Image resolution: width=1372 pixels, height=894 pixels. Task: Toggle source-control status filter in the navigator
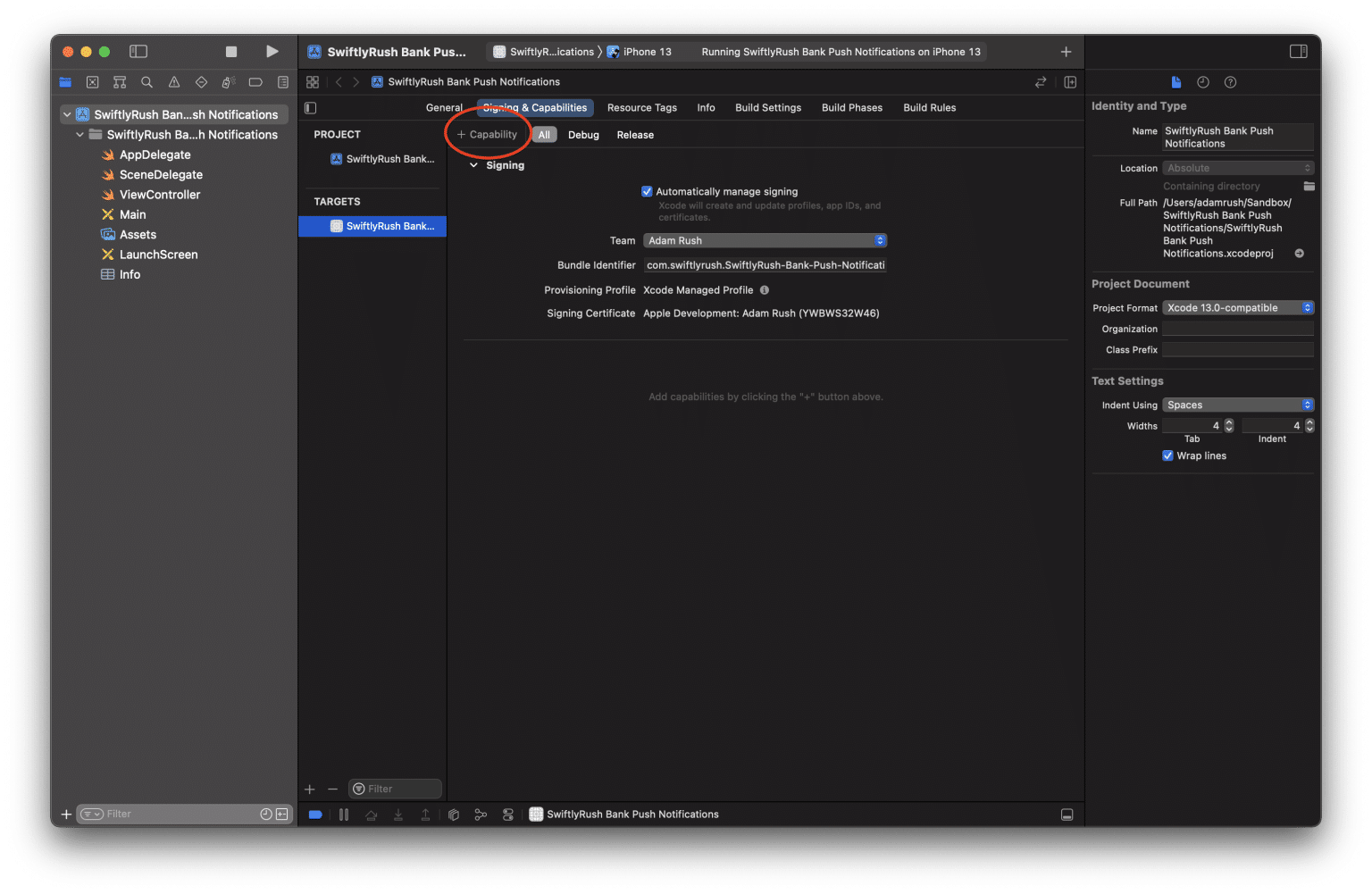click(282, 814)
